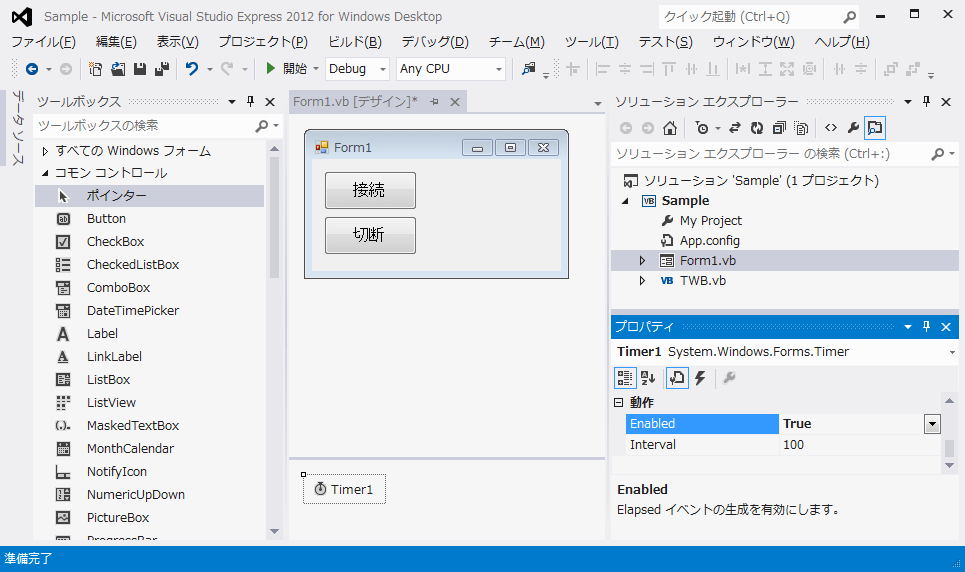Select the Timer1 component in the tray
The image size is (965, 572).
(x=344, y=489)
